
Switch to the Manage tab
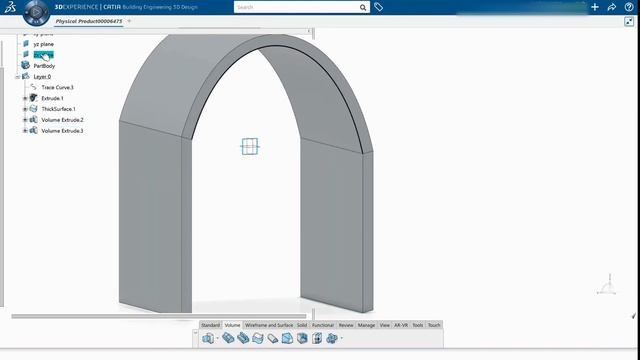[366, 325]
